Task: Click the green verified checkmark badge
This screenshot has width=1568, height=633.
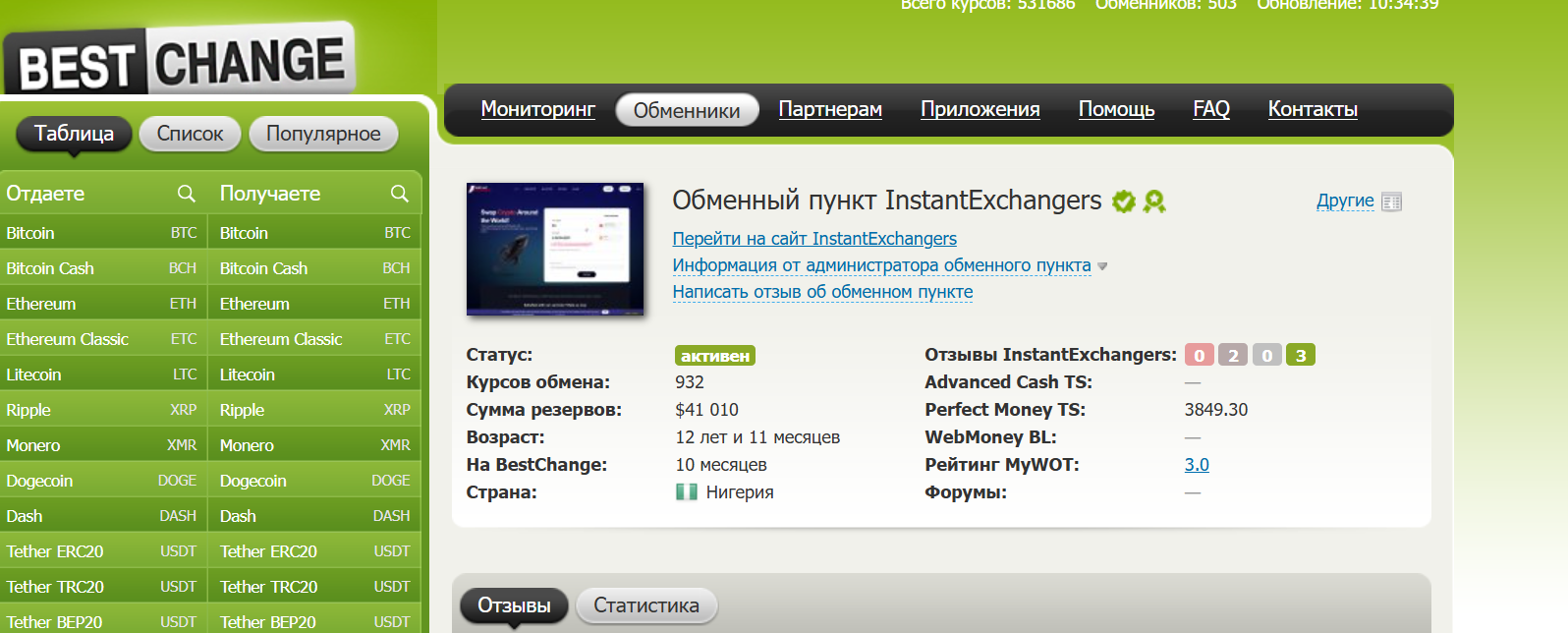Action: pos(1123,201)
